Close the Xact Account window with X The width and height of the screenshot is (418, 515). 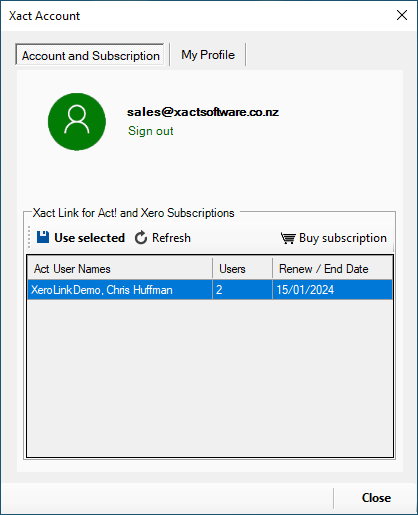(402, 15)
